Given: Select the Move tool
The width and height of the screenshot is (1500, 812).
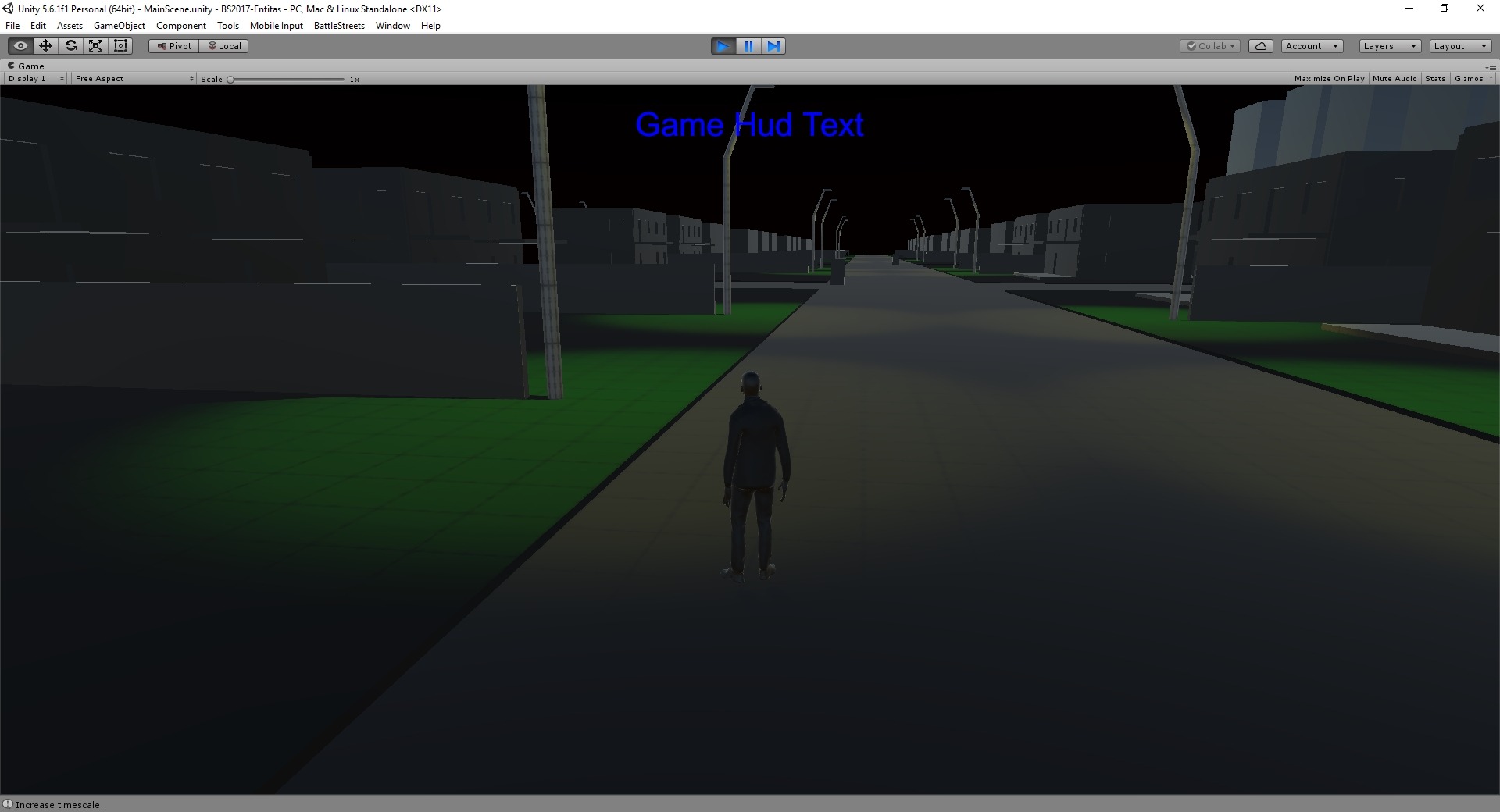Looking at the screenshot, I should coord(45,46).
